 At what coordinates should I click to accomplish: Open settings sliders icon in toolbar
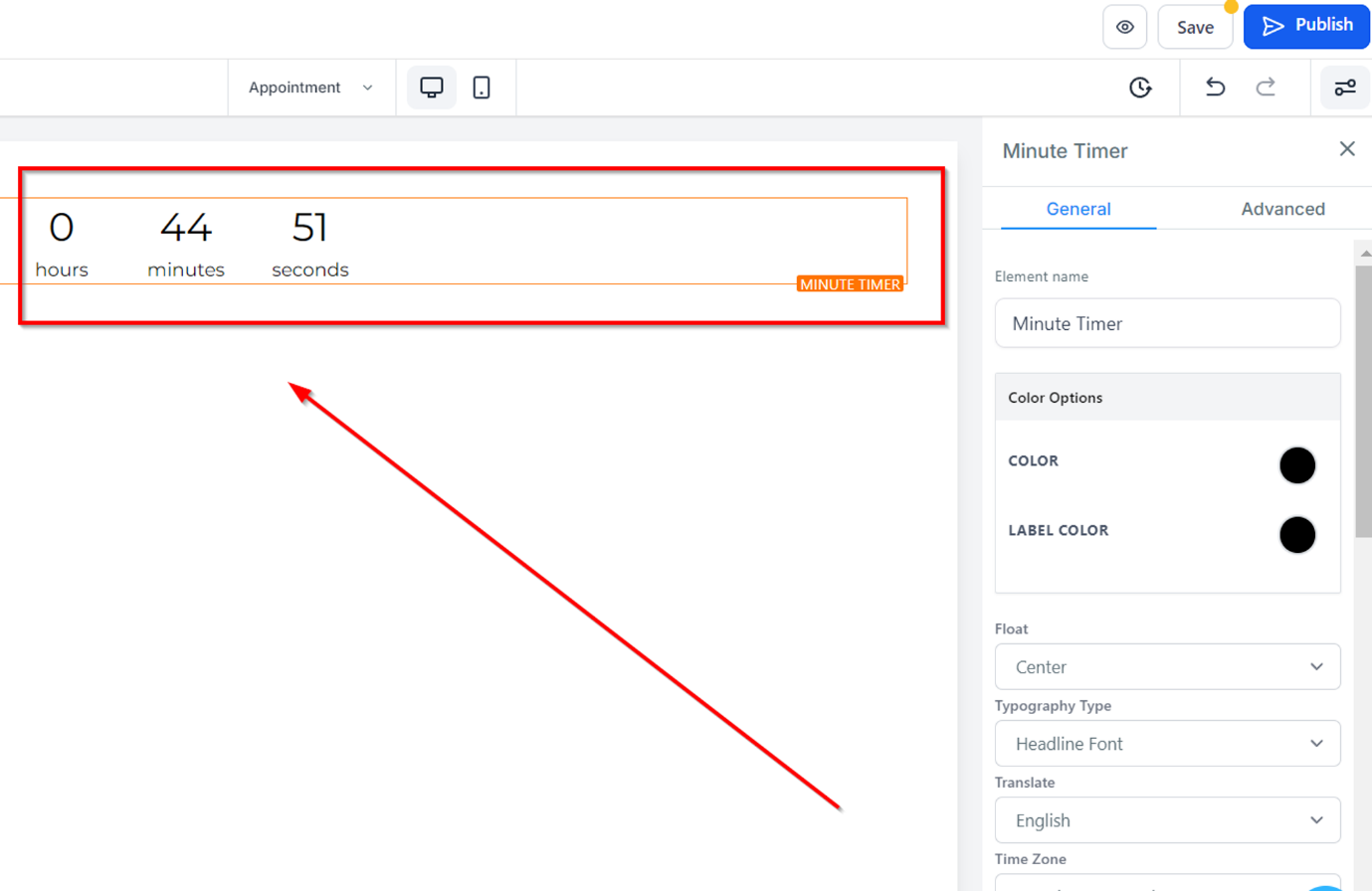pos(1345,88)
